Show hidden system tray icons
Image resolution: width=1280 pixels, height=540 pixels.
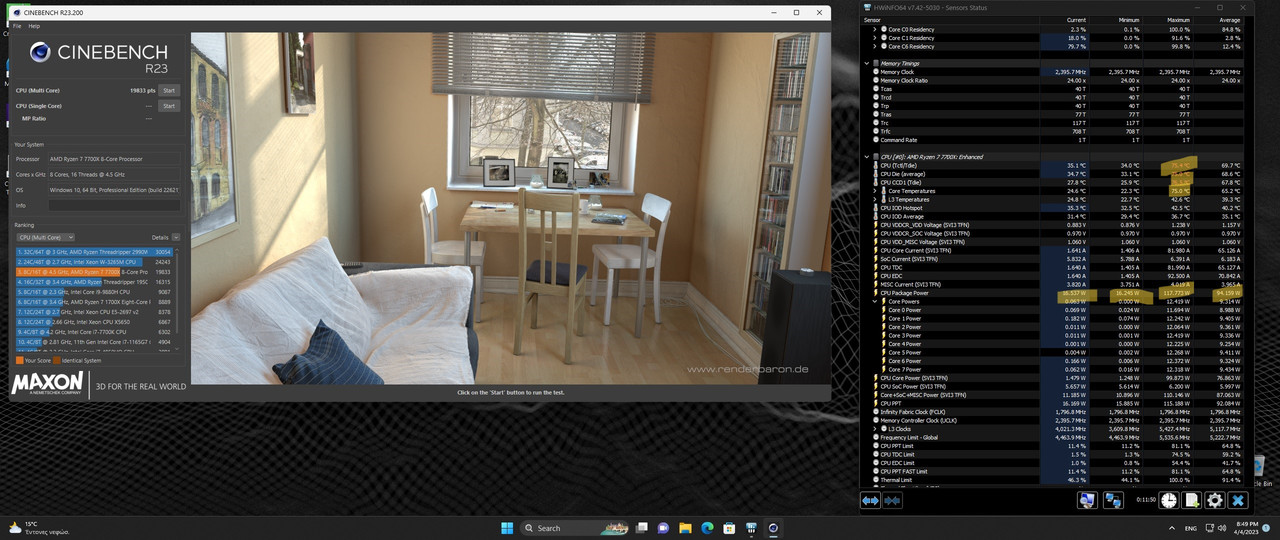tap(1170, 527)
